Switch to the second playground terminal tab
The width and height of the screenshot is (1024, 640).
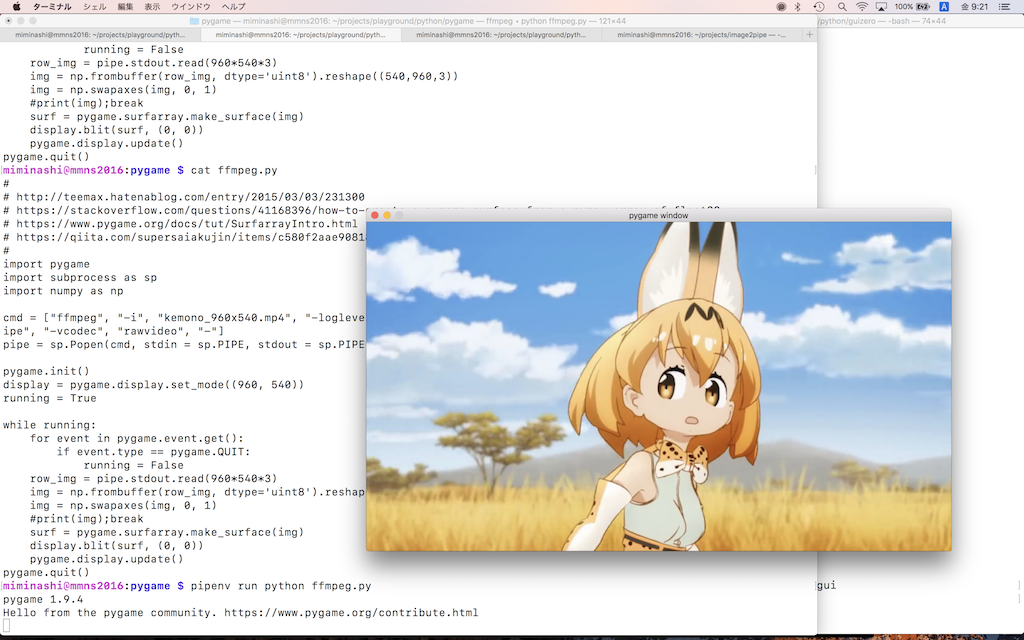[300, 33]
